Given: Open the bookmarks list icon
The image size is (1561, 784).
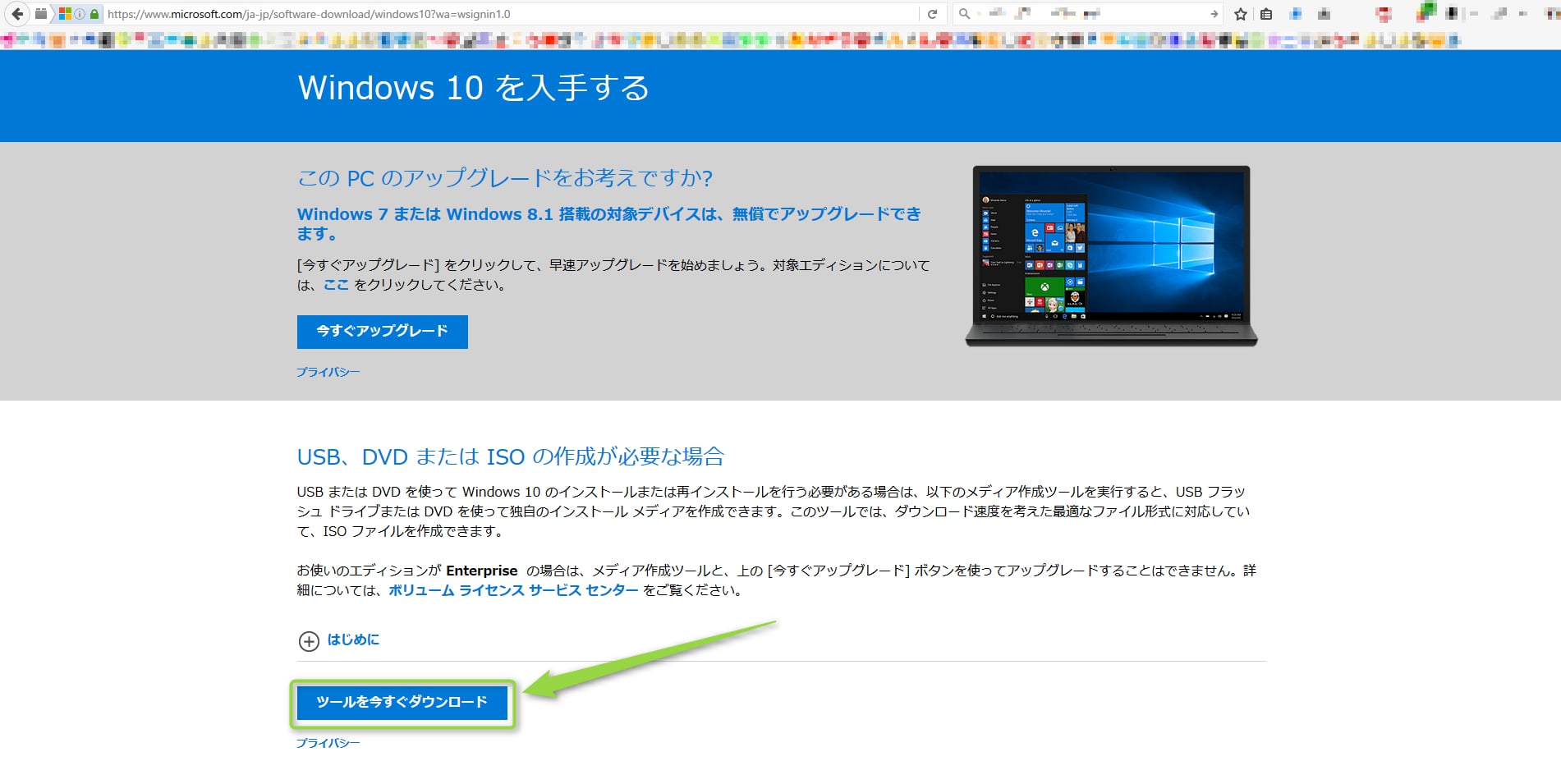Looking at the screenshot, I should point(1266,14).
